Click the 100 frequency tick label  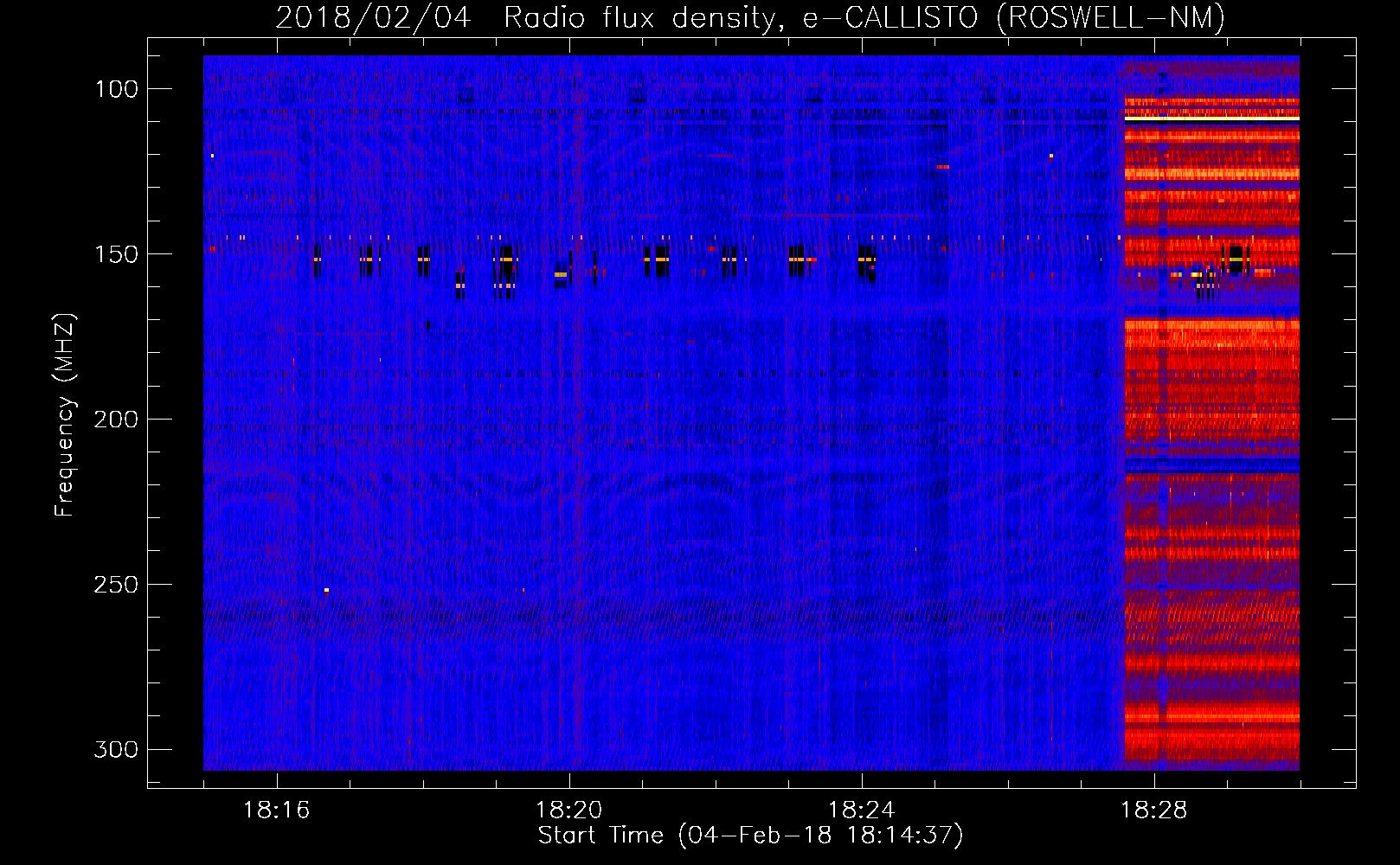116,89
